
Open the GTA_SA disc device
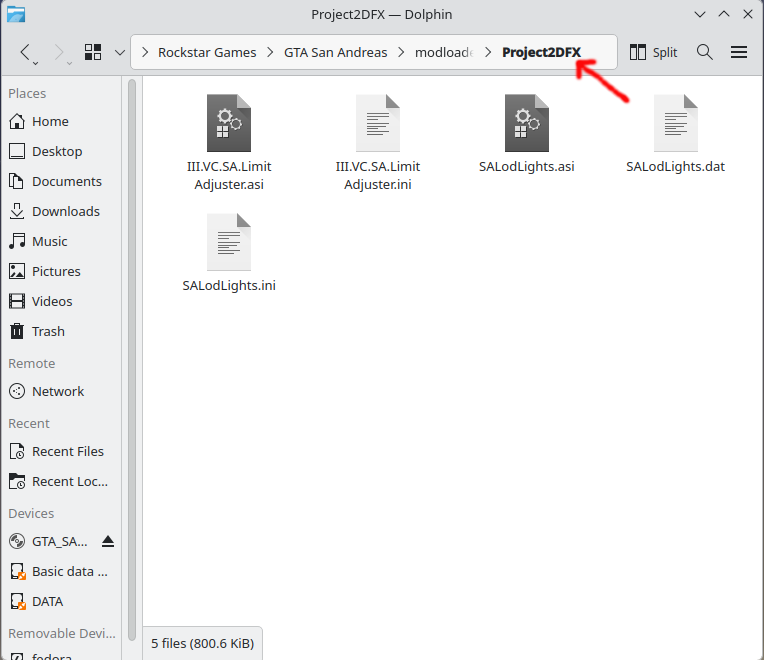click(x=49, y=542)
